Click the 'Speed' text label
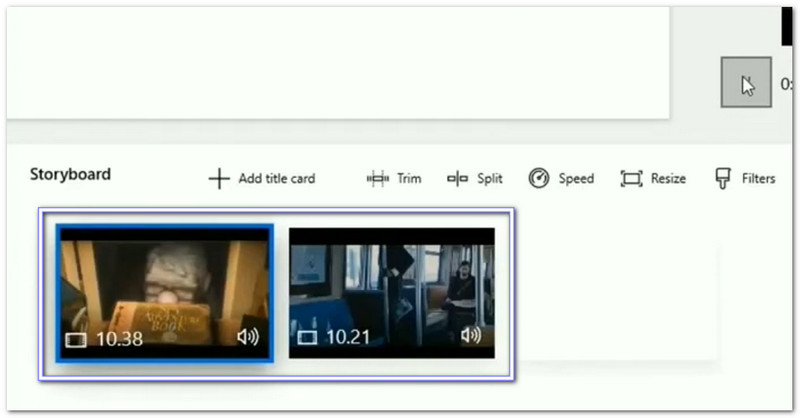Screen dimensions: 800x418 click(576, 179)
